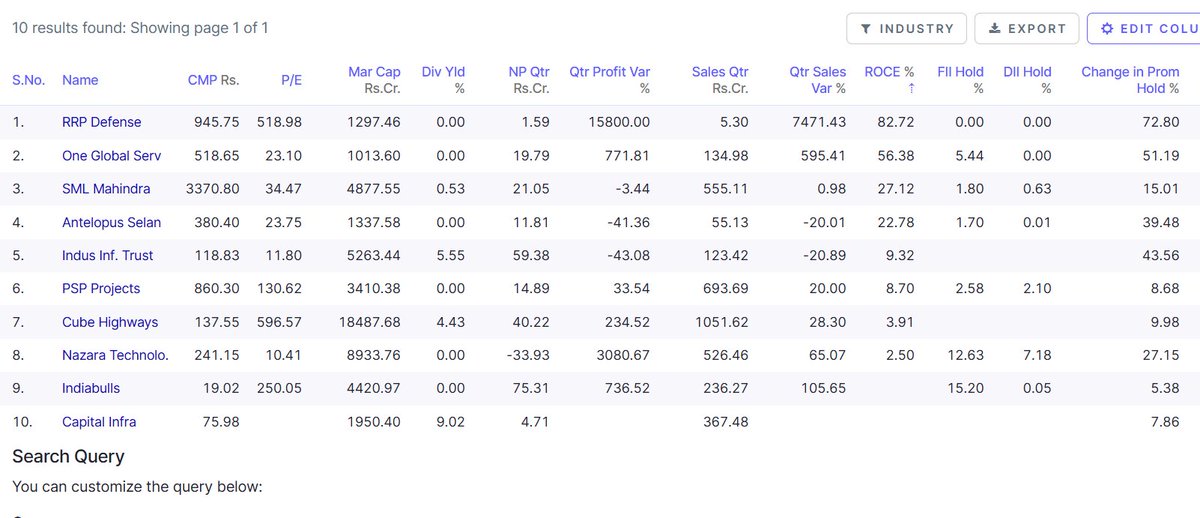Select RRP Defense CMP value 945.75
This screenshot has height=518, width=1200.
217,122
